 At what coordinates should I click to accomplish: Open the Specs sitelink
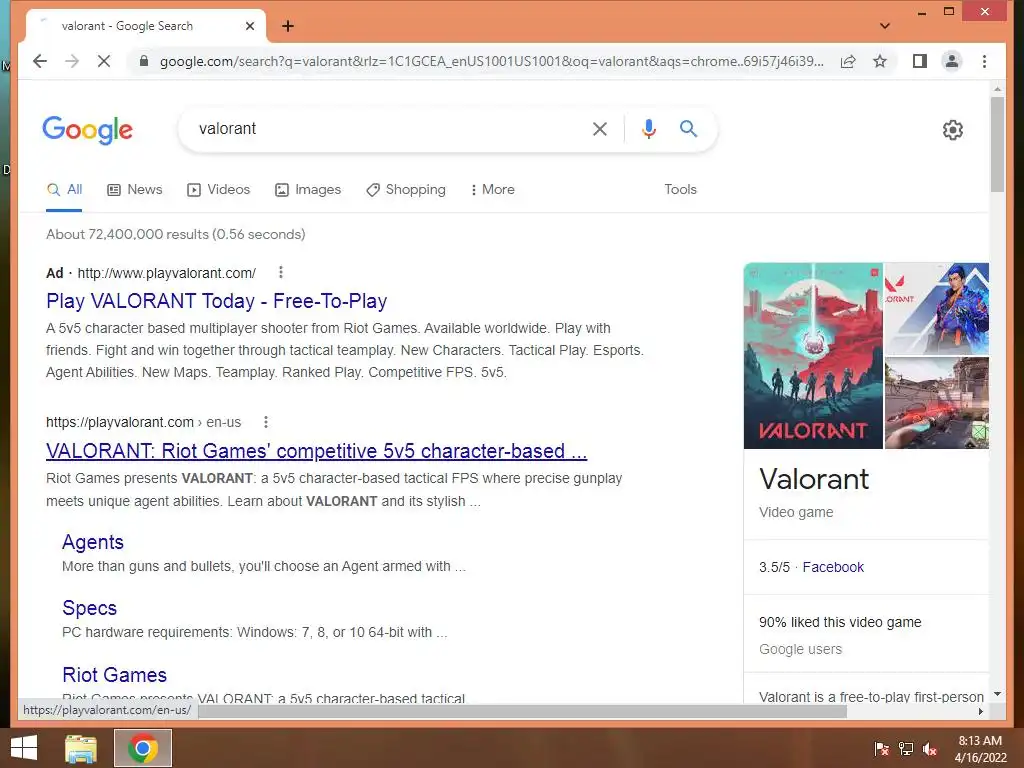pos(89,608)
